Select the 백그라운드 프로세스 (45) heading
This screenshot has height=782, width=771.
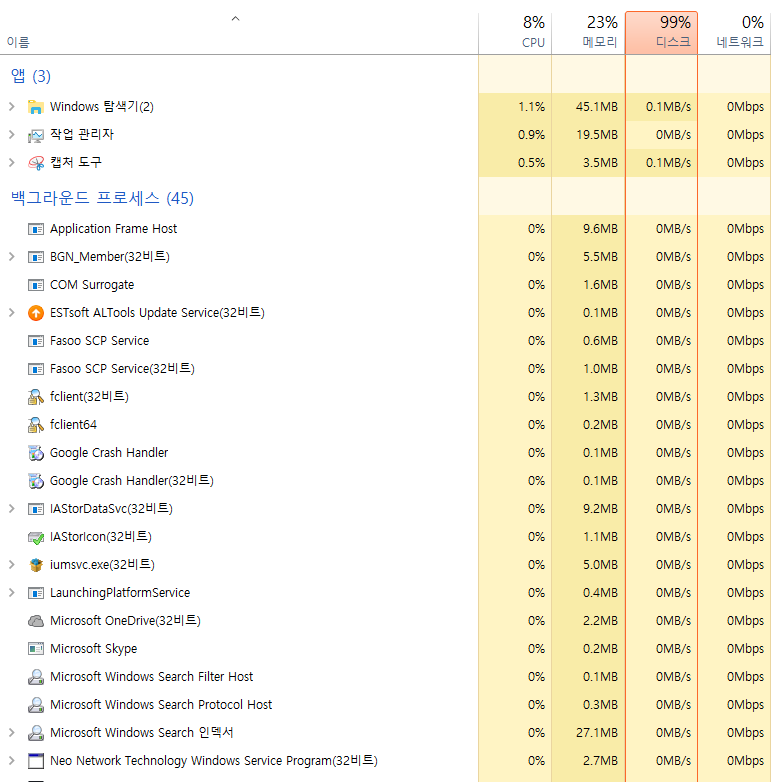click(x=102, y=198)
